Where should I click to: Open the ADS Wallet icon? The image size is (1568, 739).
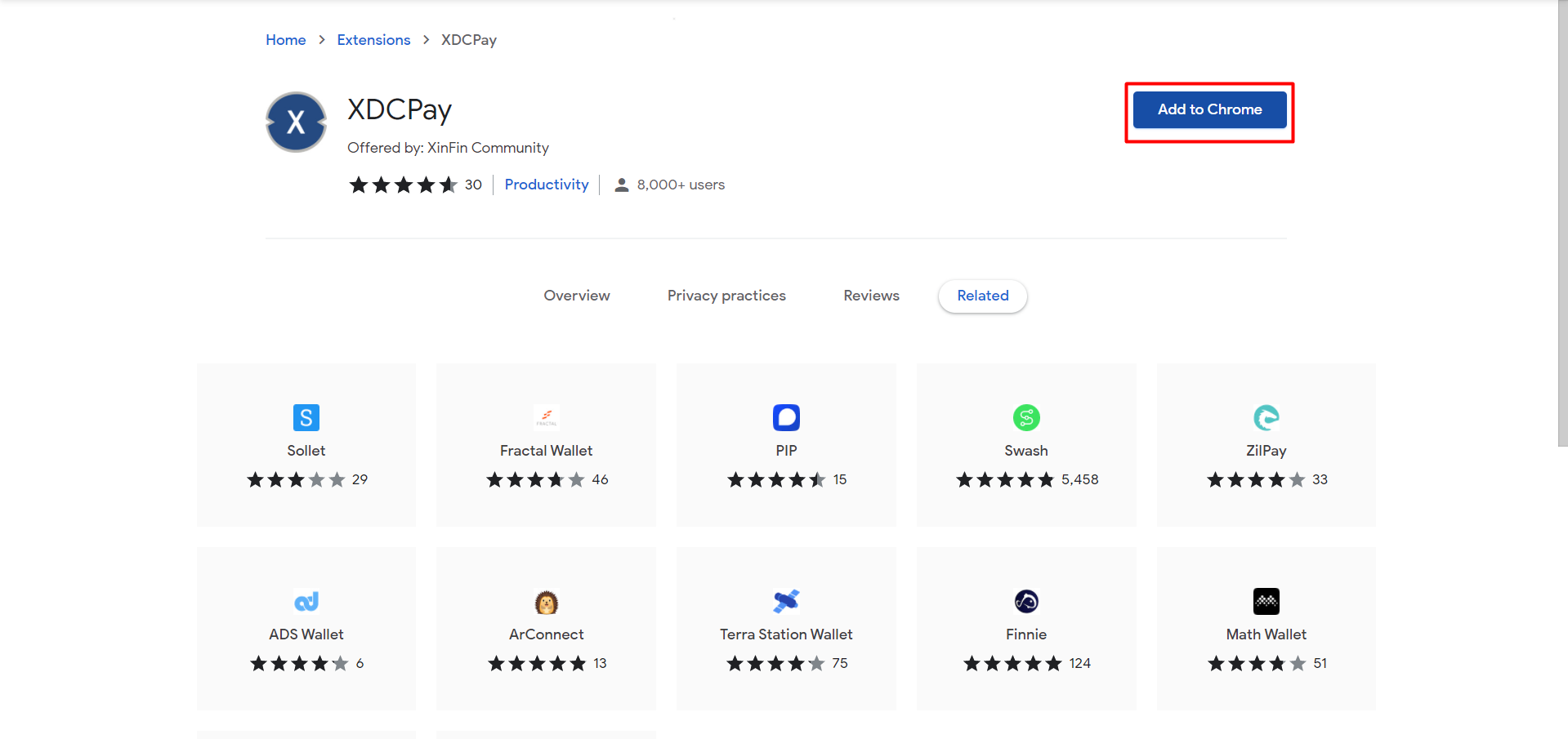click(x=306, y=601)
